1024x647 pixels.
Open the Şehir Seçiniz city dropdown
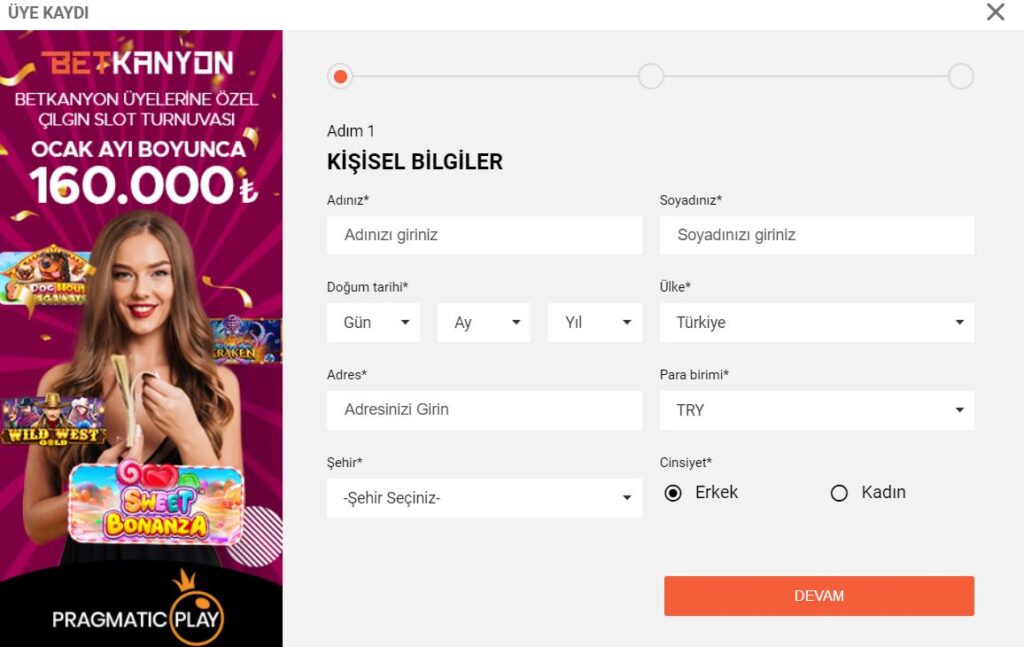click(x=484, y=498)
